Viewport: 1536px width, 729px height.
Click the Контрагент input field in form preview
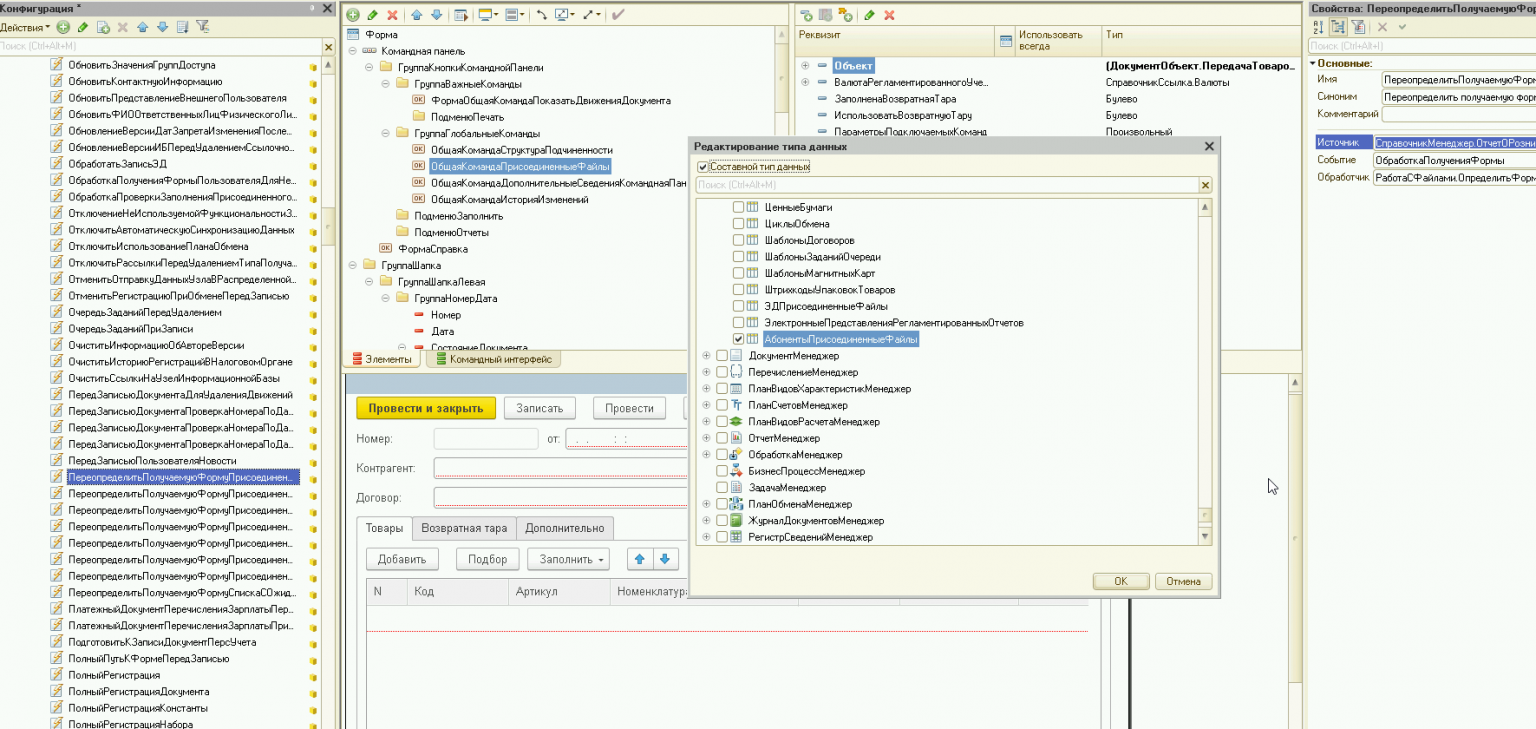click(x=561, y=468)
